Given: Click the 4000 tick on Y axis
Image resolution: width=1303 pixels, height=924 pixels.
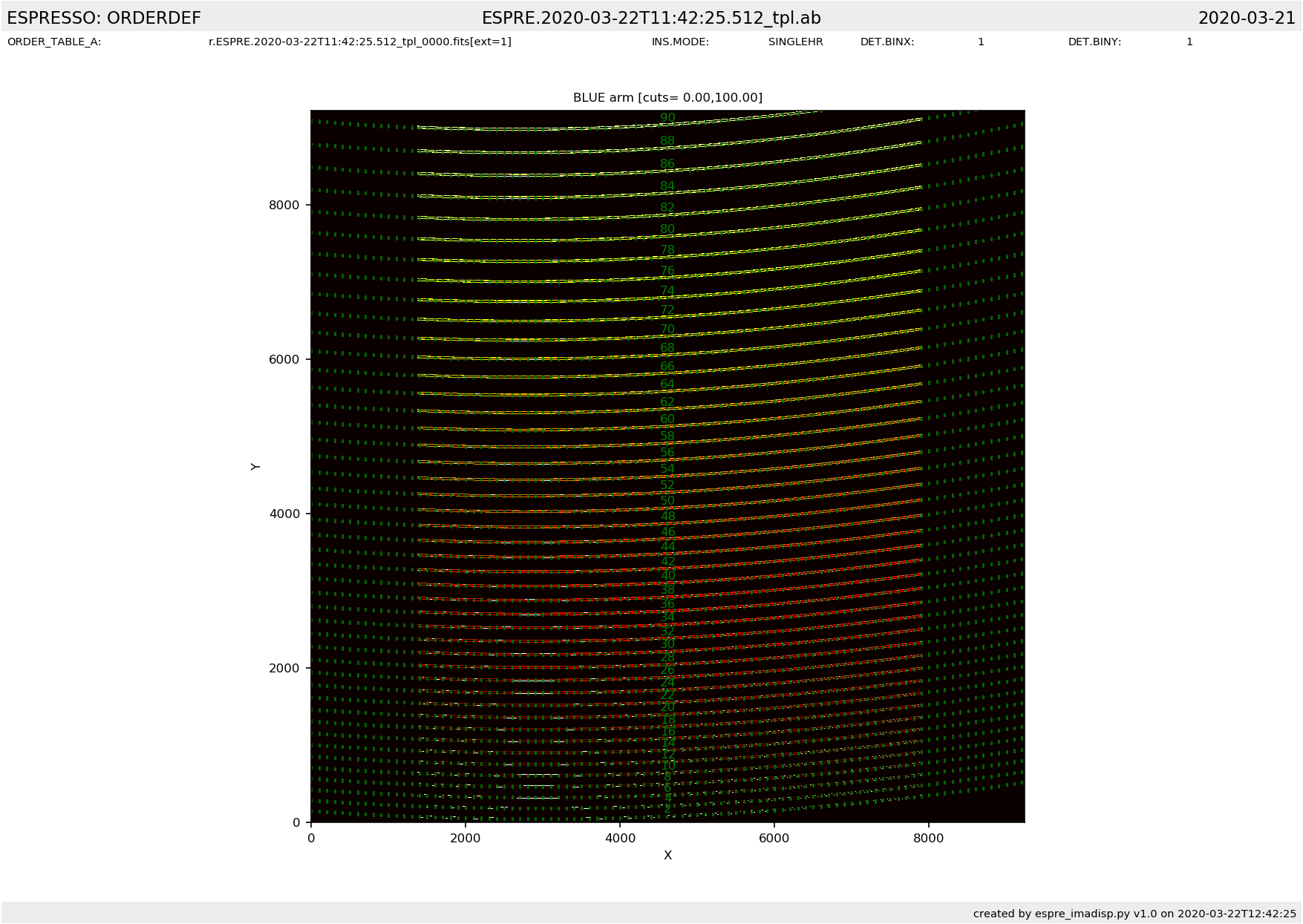Looking at the screenshot, I should (284, 514).
